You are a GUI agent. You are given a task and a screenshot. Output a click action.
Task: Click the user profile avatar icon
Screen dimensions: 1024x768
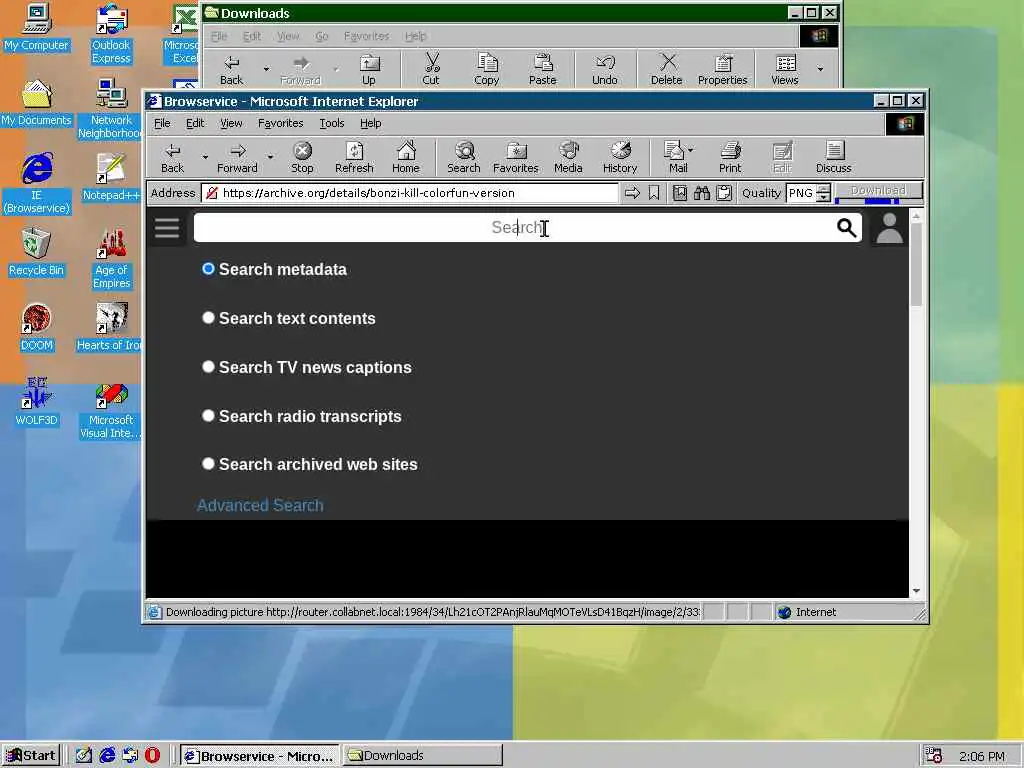(889, 228)
